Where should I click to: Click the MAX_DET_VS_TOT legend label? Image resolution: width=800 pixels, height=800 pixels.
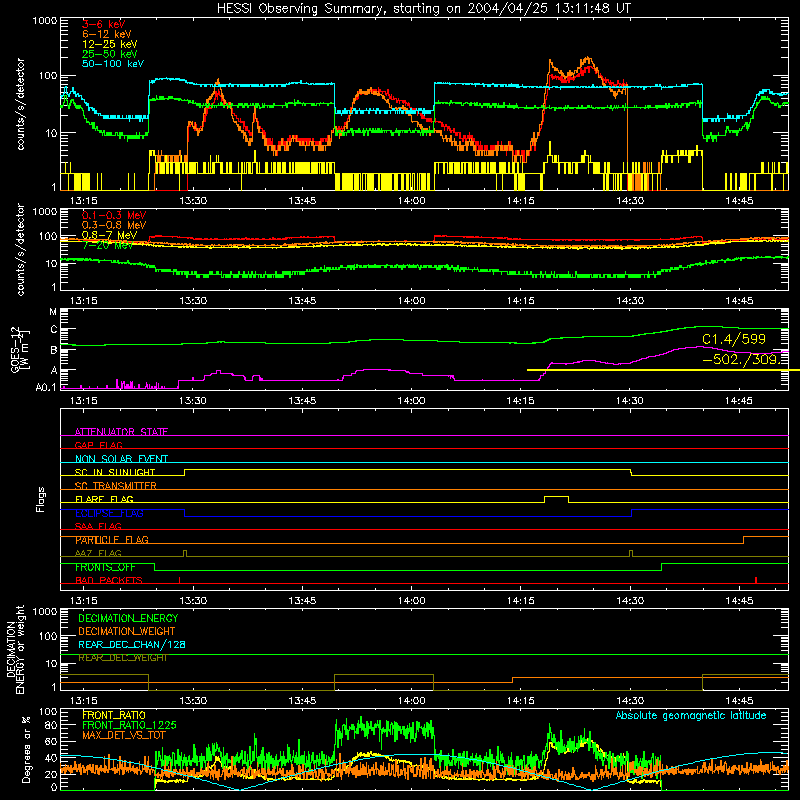124,735
